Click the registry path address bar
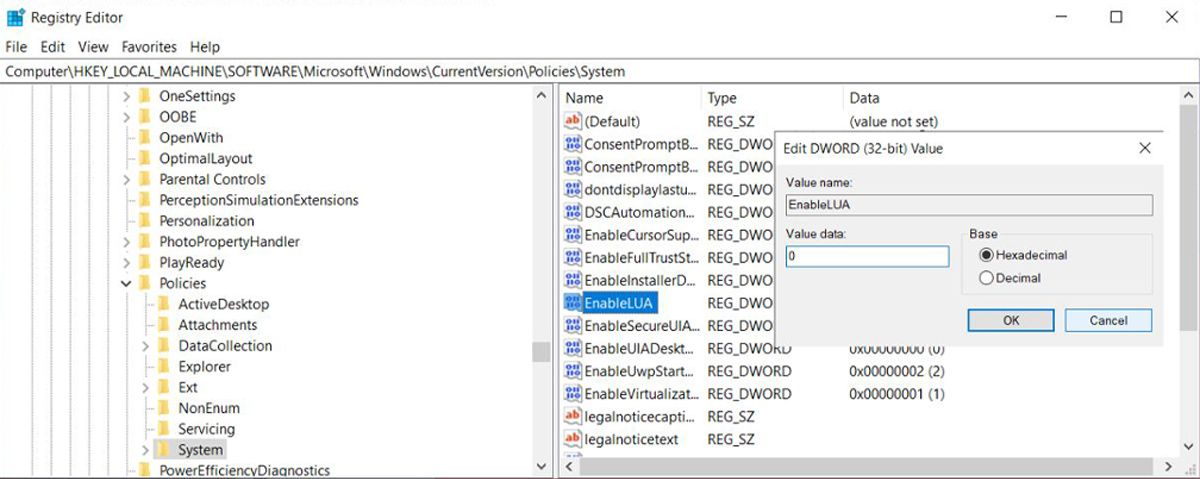 (600, 72)
